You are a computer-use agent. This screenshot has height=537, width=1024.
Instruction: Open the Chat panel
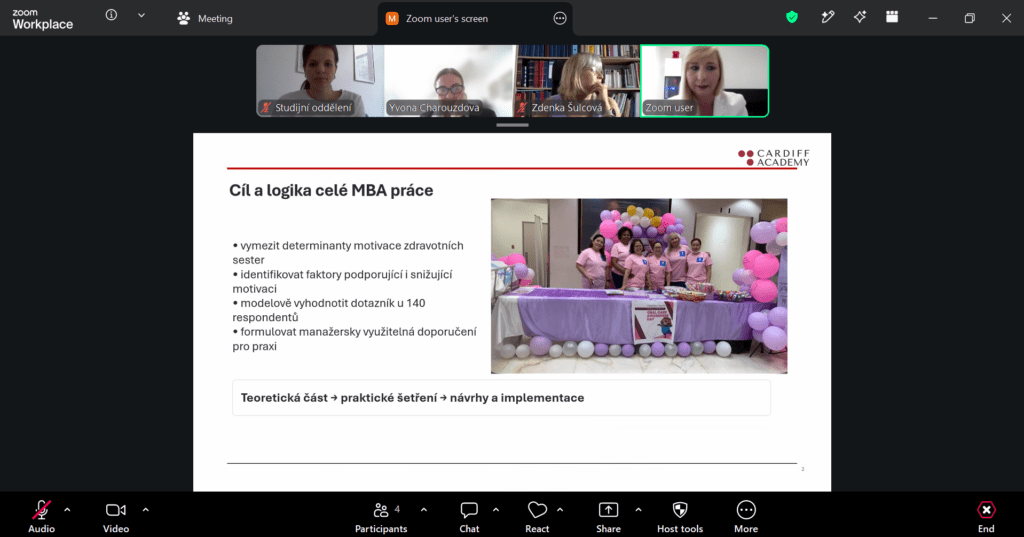coord(469,516)
